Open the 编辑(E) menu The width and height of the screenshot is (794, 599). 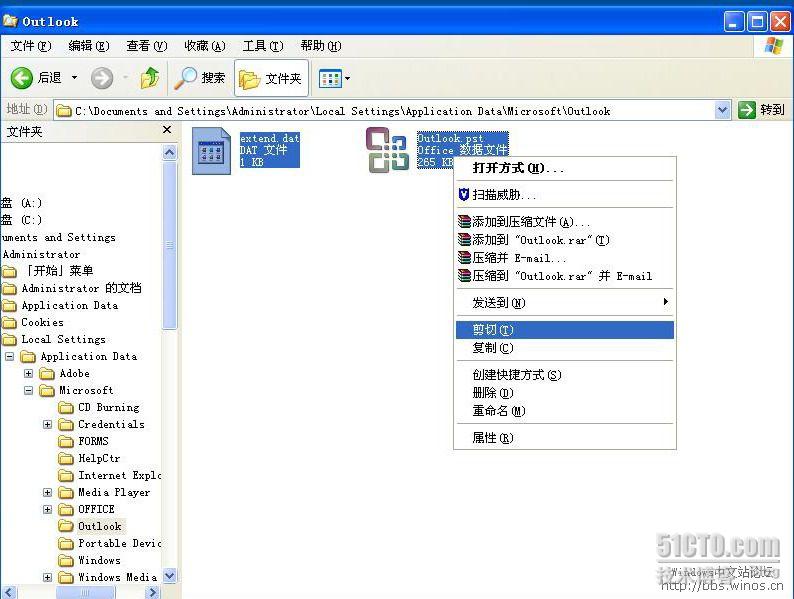(x=89, y=46)
